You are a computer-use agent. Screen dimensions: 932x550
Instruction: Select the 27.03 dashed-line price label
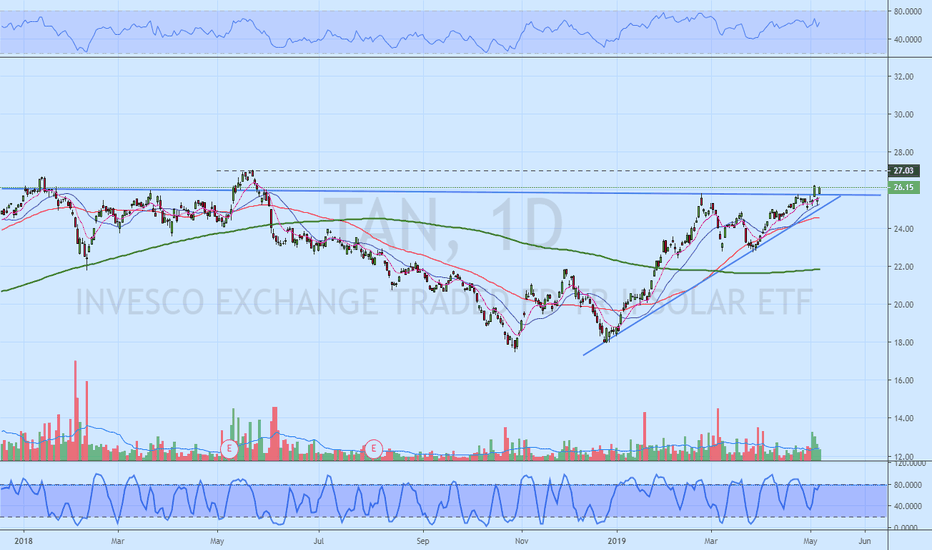[x=903, y=171]
